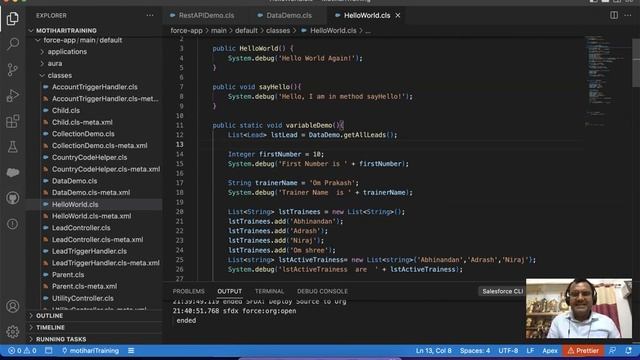Open the Run and Debug view
640x360 pixels.
pos(13,96)
